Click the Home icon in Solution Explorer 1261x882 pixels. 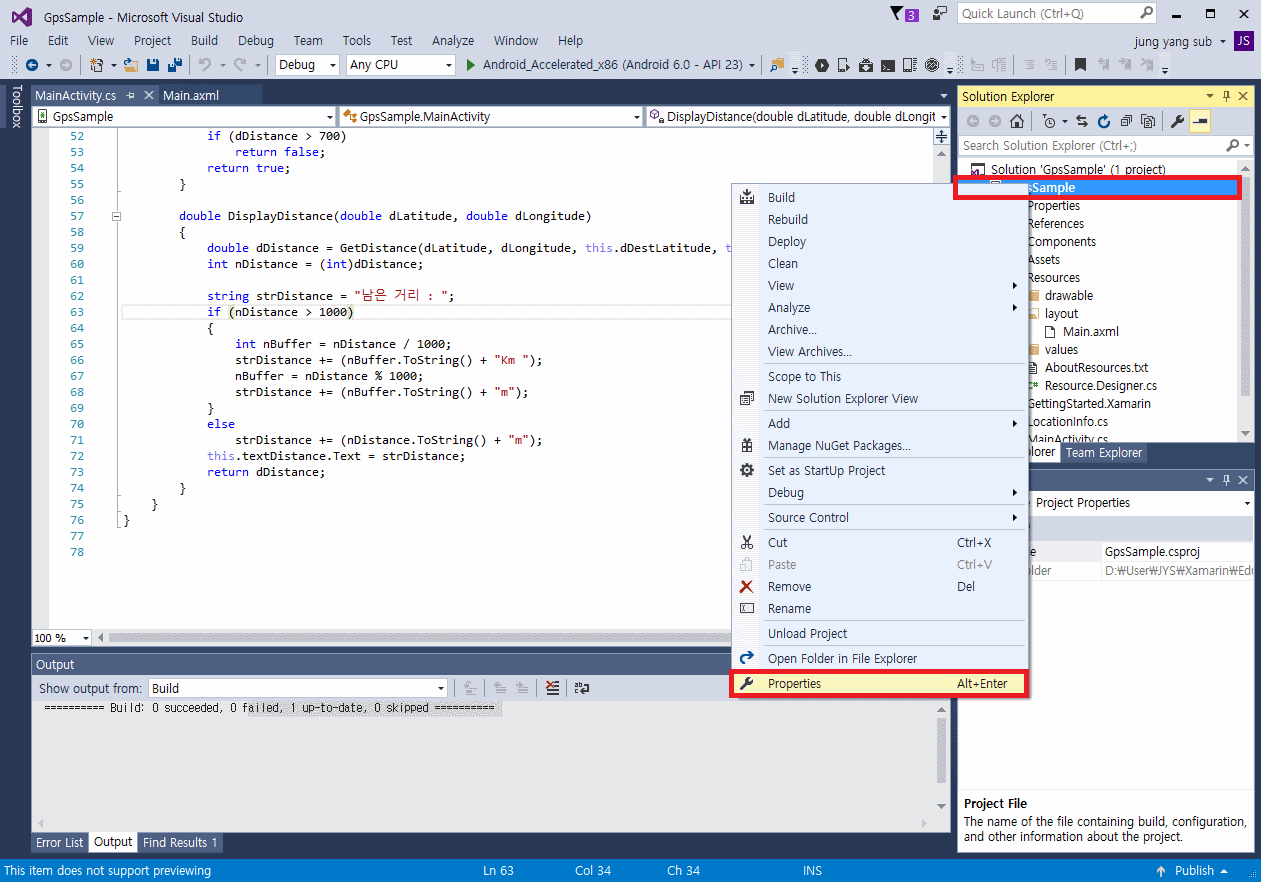point(1016,121)
